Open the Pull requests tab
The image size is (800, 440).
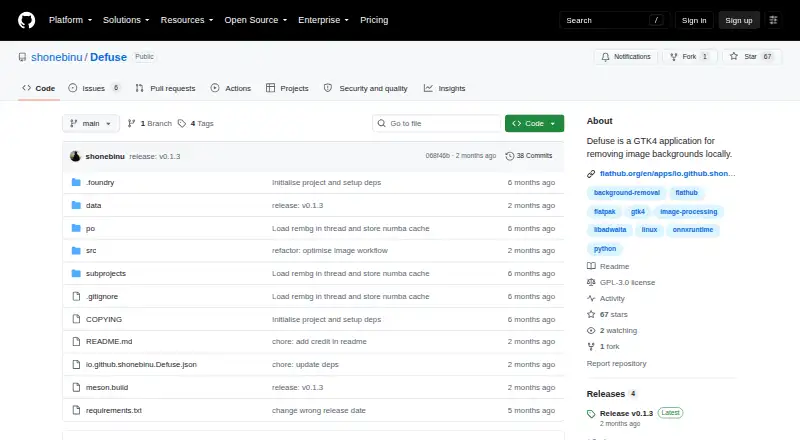pos(165,88)
